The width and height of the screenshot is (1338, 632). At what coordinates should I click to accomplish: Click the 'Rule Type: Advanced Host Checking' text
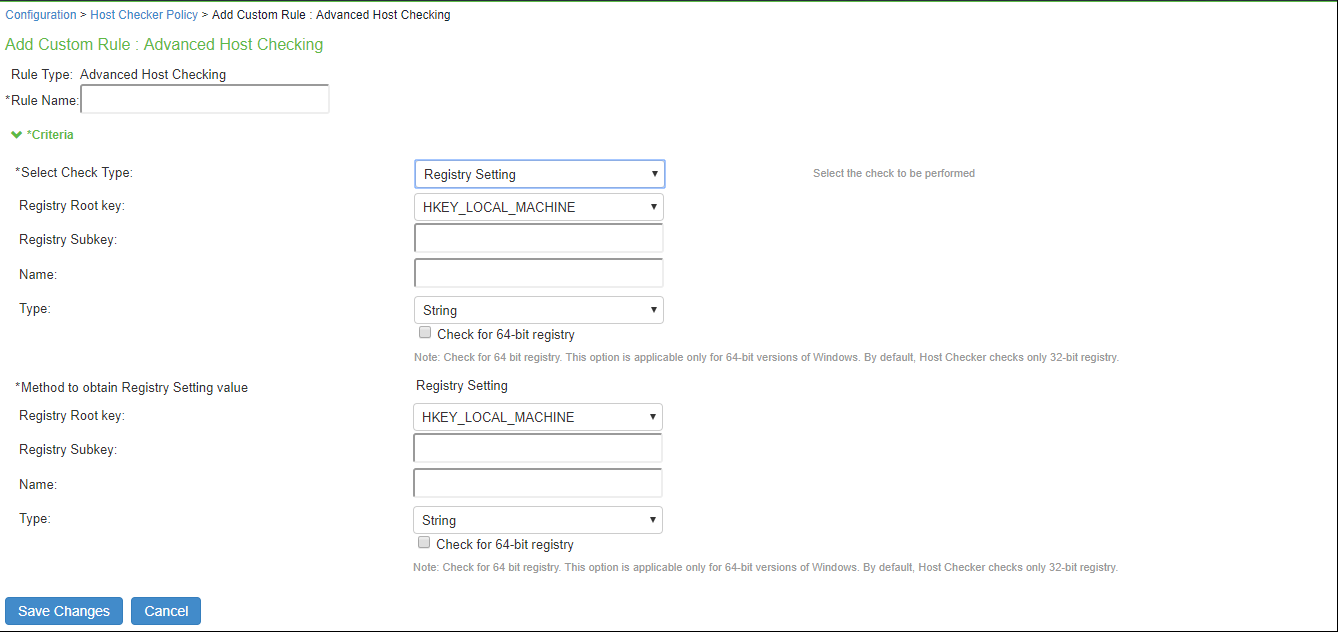point(118,74)
